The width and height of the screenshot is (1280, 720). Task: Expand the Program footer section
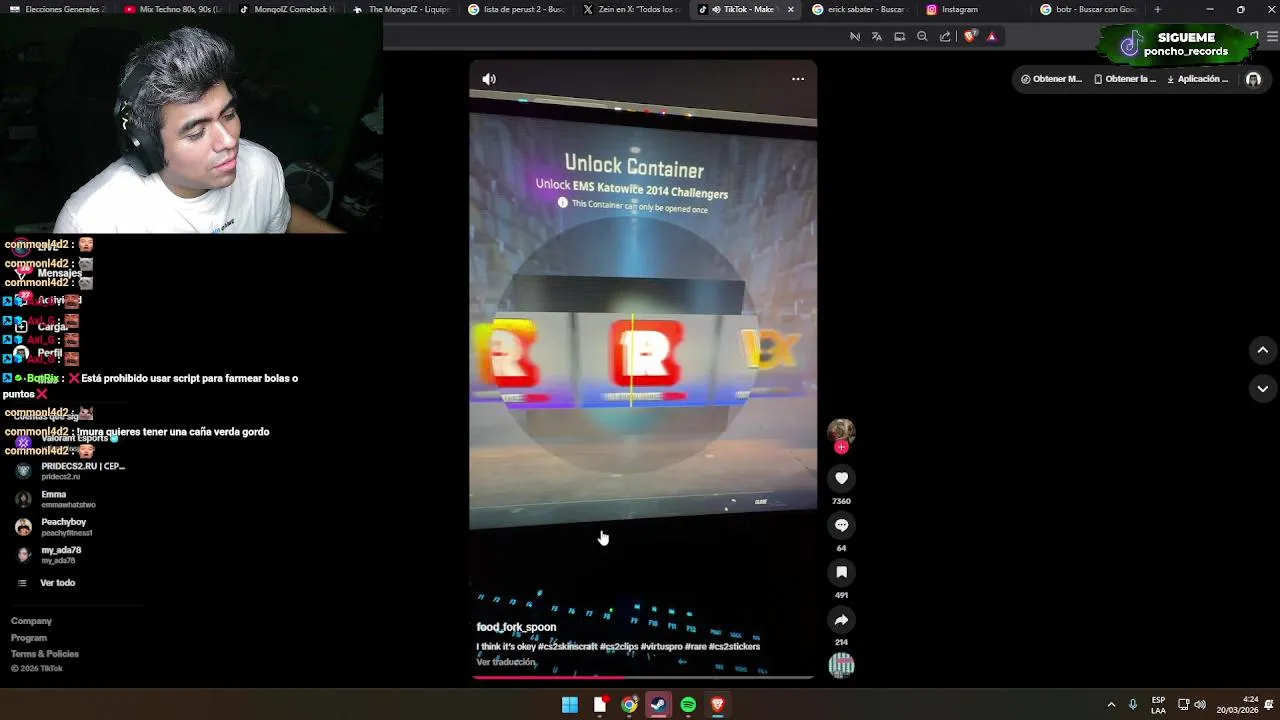tap(29, 638)
